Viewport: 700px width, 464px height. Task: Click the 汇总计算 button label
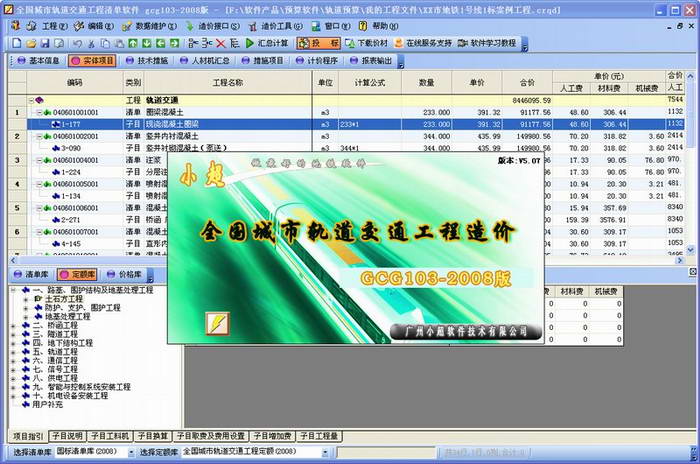(273, 43)
